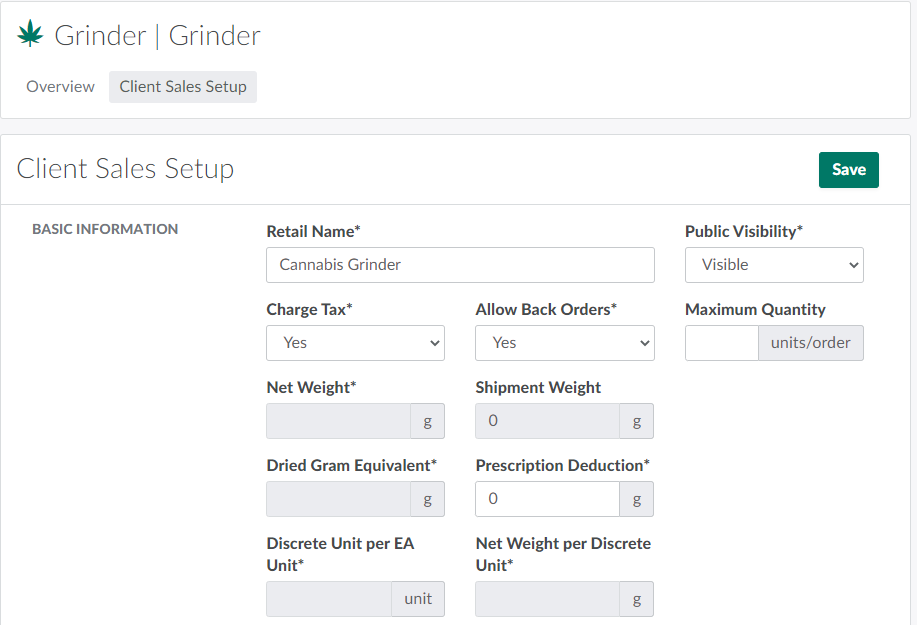Open the Allow Back Orders dropdown
The width and height of the screenshot is (917, 625).
(x=564, y=343)
